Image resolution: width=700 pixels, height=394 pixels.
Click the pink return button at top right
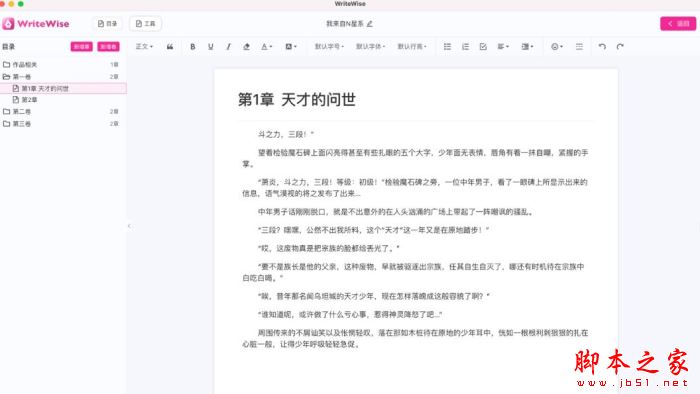678,24
